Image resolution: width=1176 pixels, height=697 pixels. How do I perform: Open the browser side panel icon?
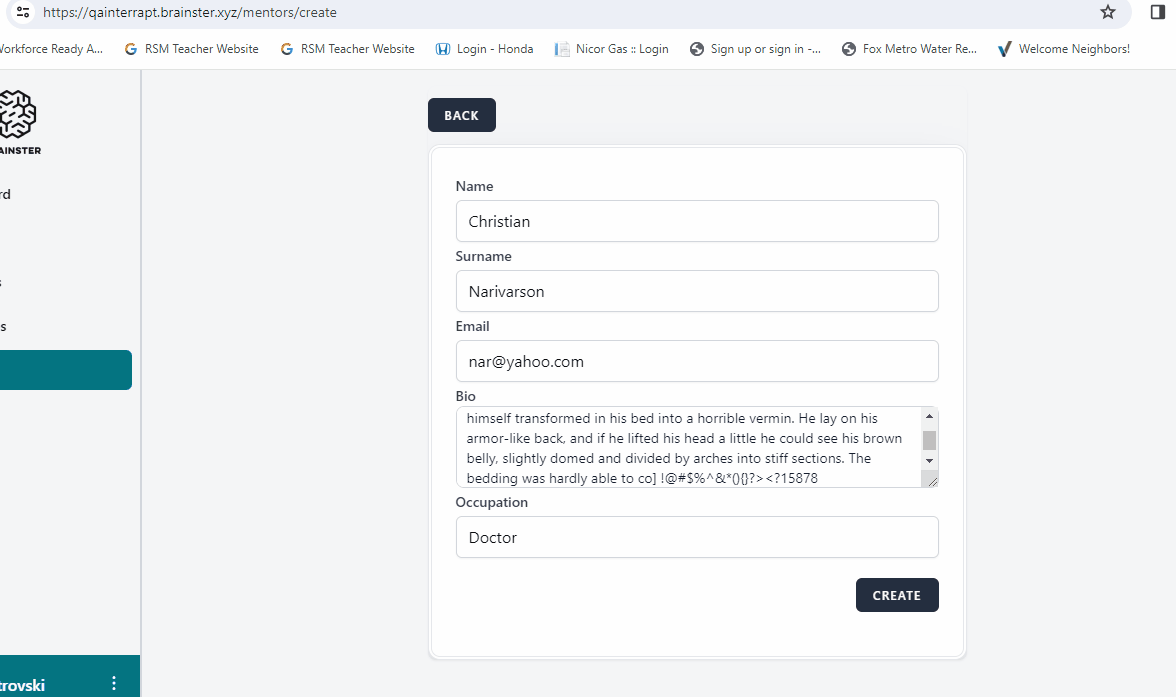[x=1158, y=13]
